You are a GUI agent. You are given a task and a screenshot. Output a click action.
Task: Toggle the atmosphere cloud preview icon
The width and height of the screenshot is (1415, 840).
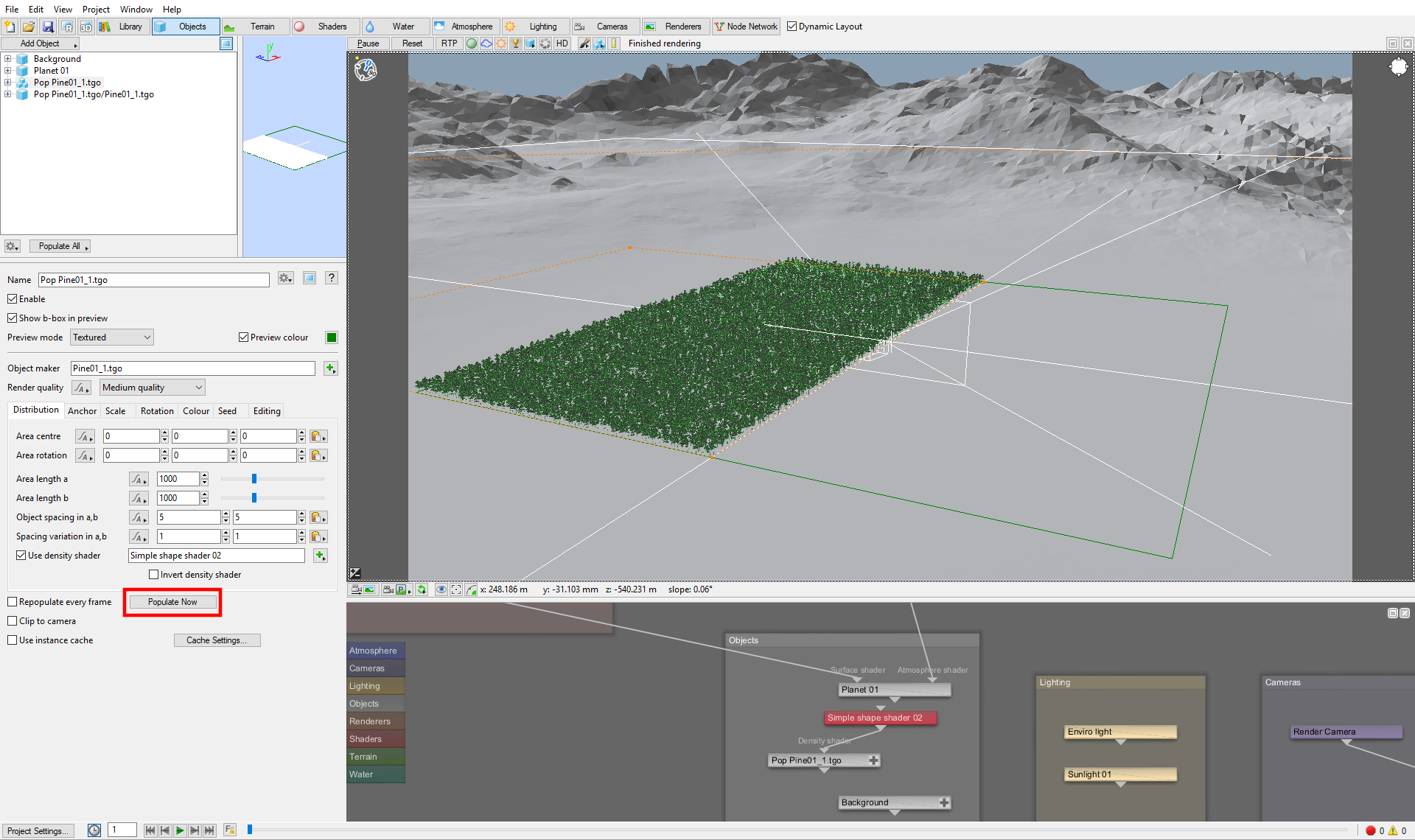486,43
